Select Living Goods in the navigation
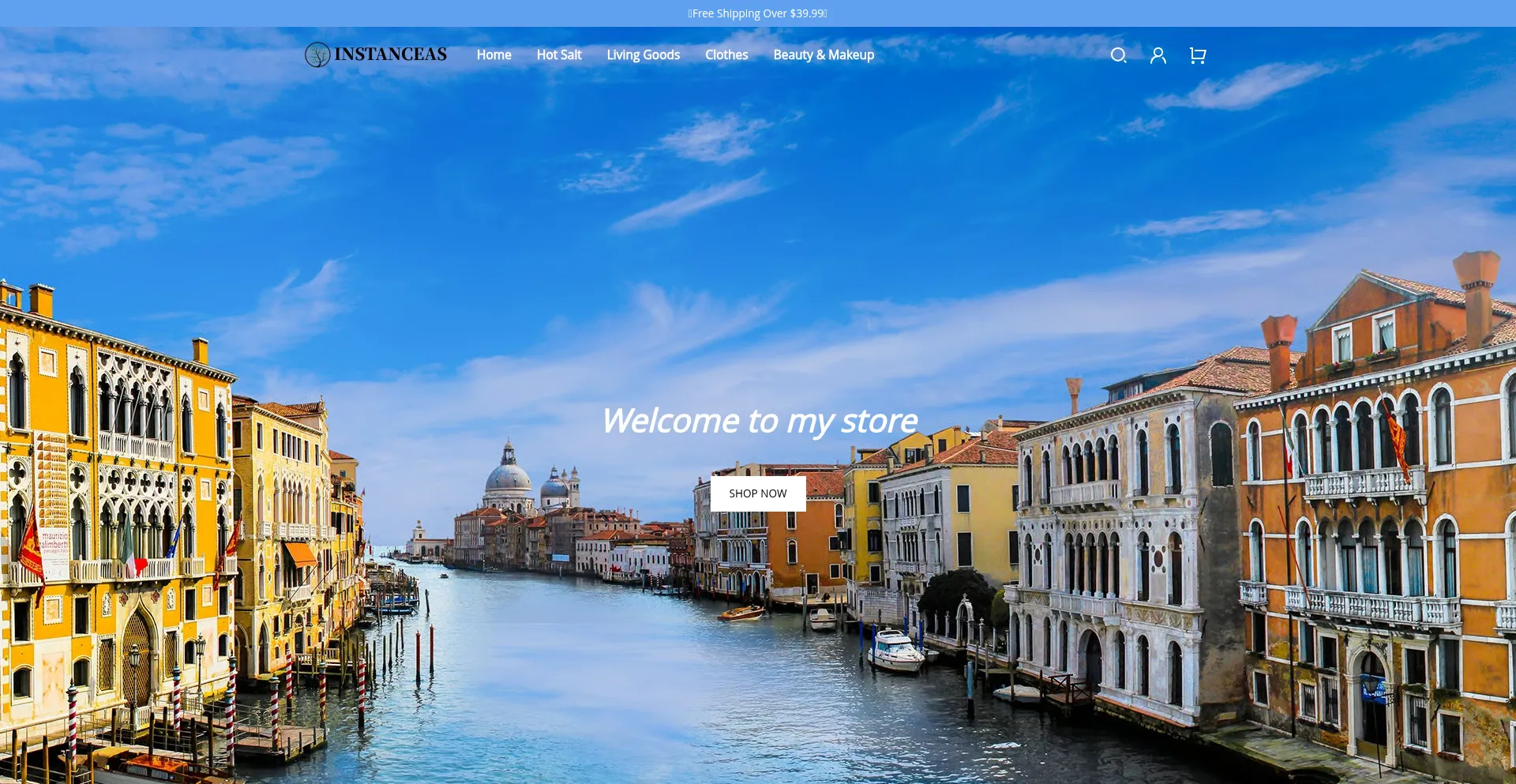The height and width of the screenshot is (784, 1516). pyautogui.click(x=643, y=55)
